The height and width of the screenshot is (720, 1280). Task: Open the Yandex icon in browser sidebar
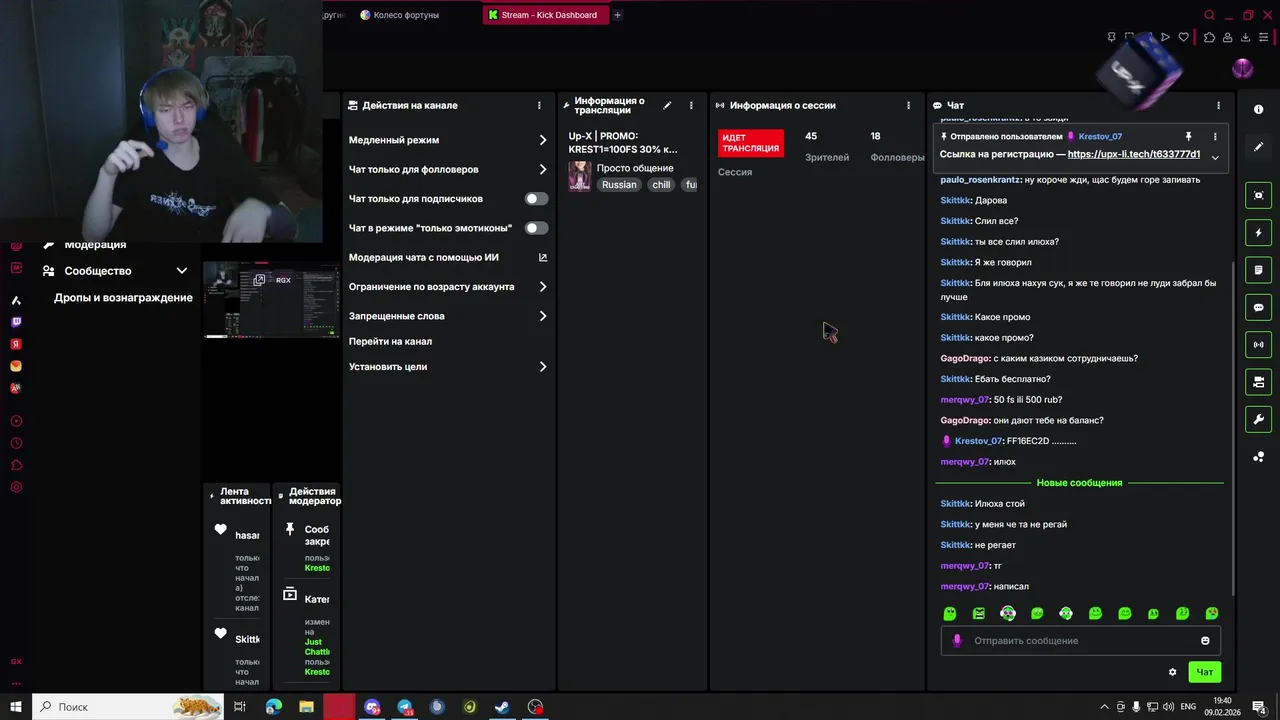tap(16, 344)
